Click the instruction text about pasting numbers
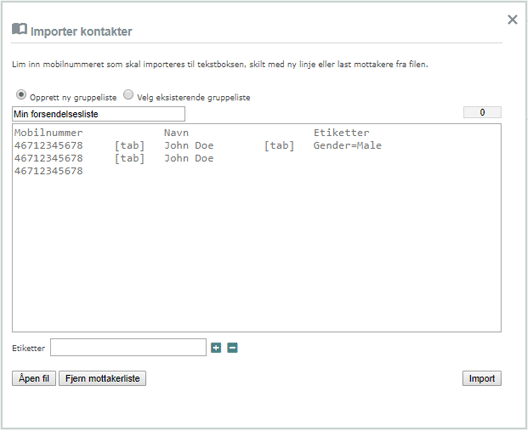This screenshot has height=430, width=528. click(x=220, y=64)
